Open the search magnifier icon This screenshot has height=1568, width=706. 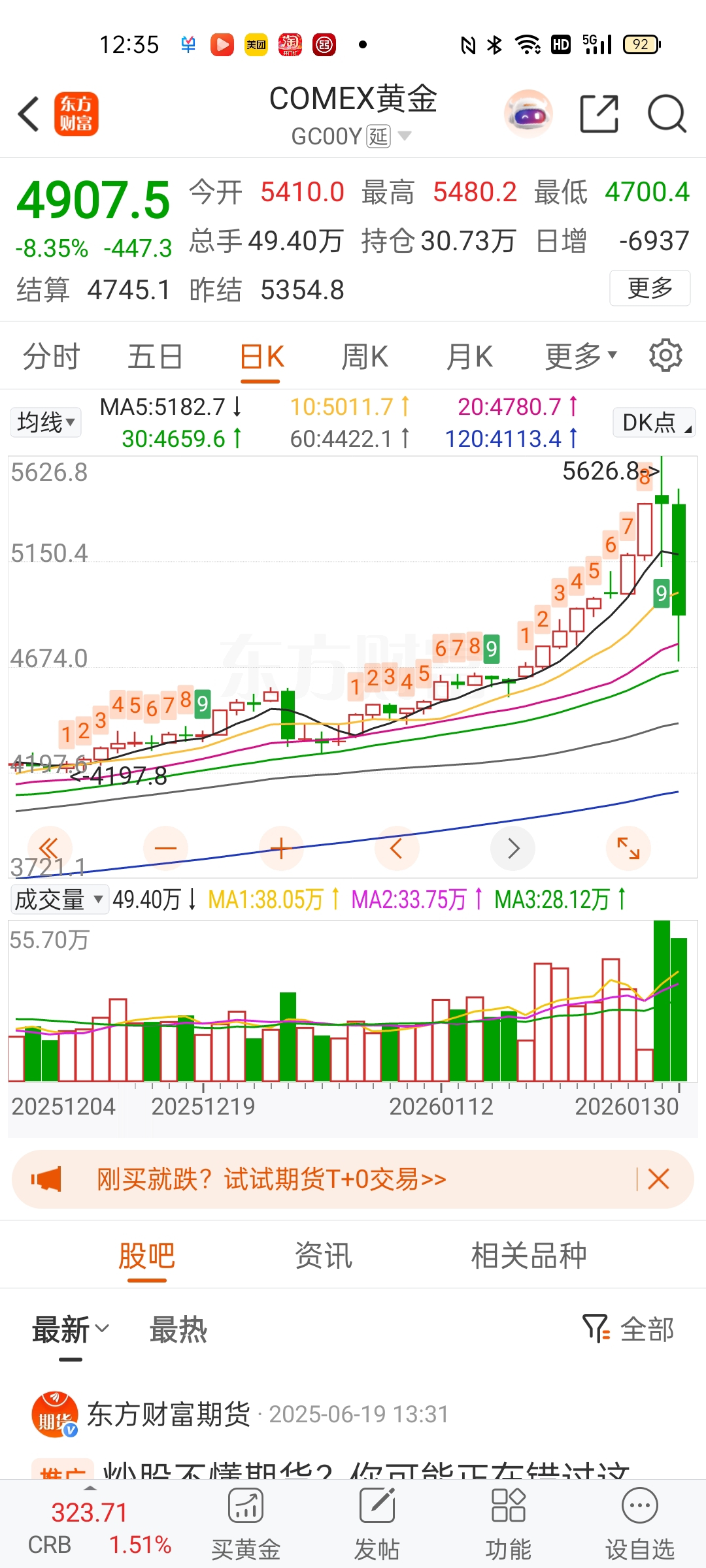tap(667, 114)
